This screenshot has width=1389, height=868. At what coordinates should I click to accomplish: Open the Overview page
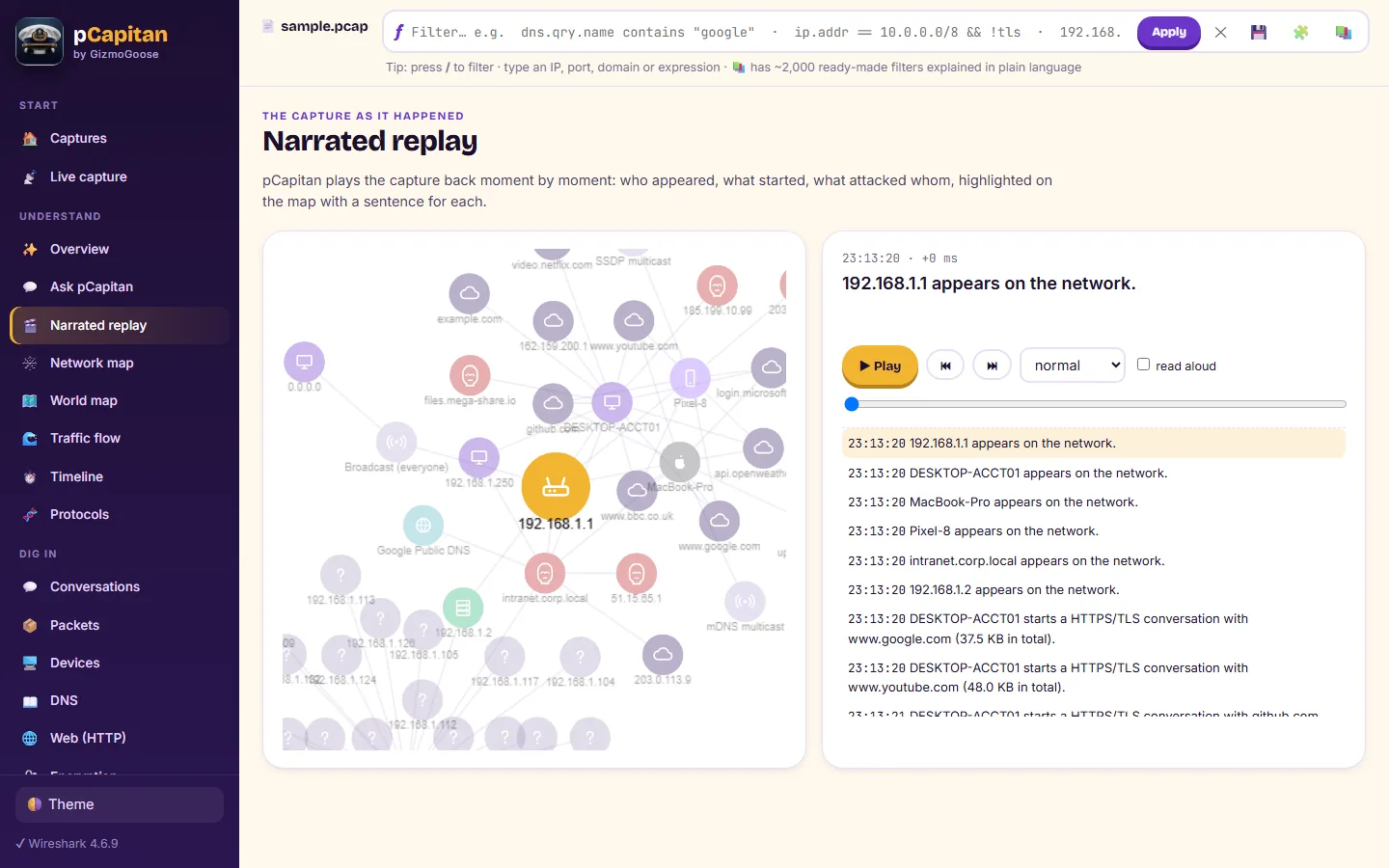pos(120,250)
